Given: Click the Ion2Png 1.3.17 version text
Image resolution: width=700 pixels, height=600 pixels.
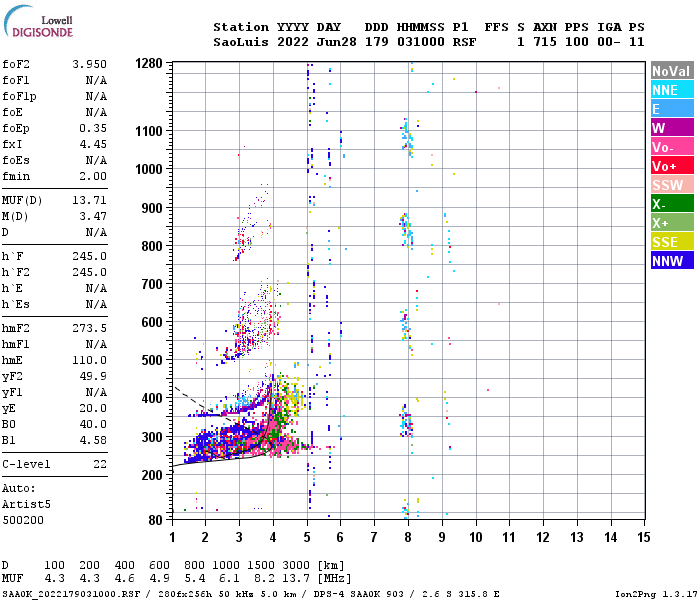Looking at the screenshot, I should [x=656, y=594].
